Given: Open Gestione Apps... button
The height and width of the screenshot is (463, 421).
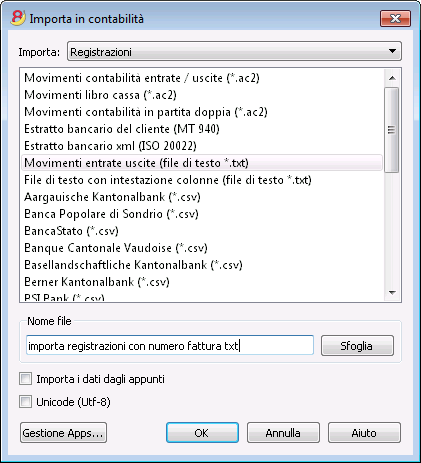Looking at the screenshot, I should point(63,433).
